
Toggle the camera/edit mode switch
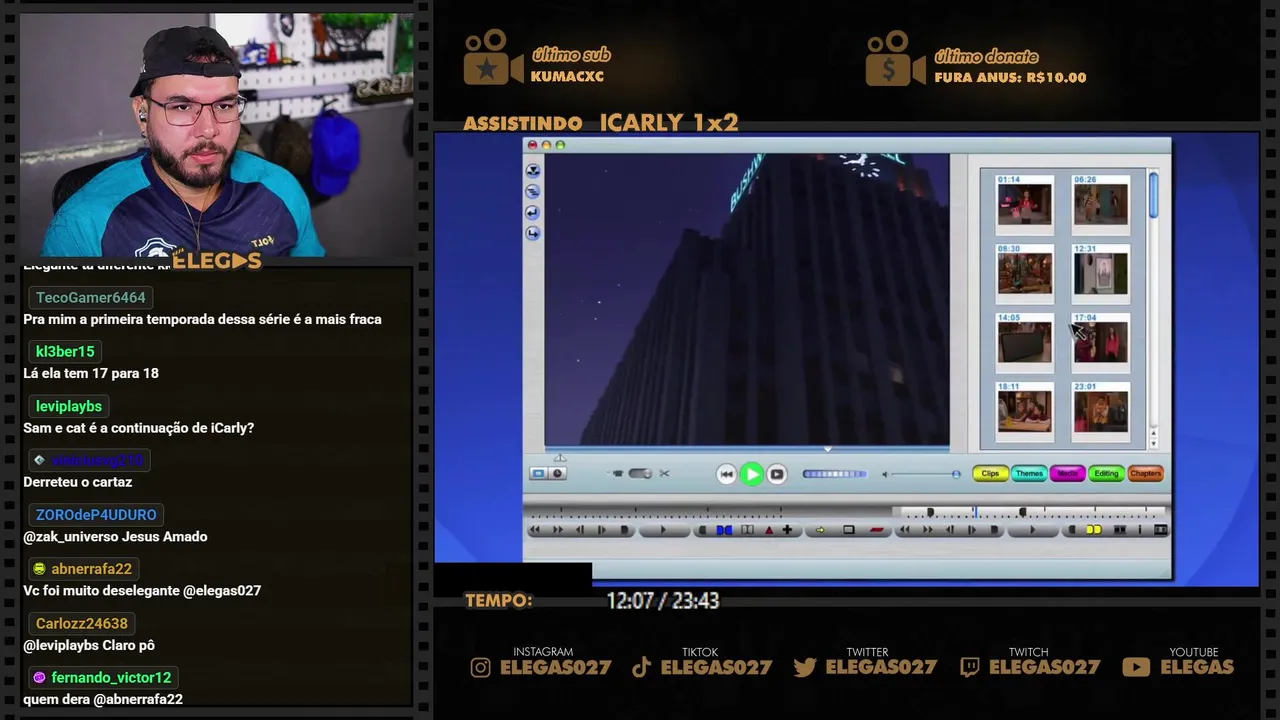(x=640, y=473)
